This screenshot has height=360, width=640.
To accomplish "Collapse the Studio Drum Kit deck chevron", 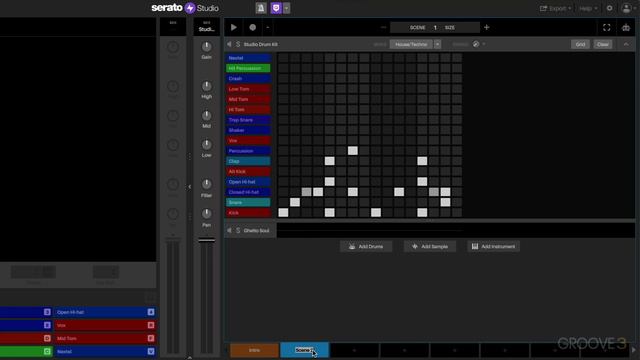I will coord(626,44).
